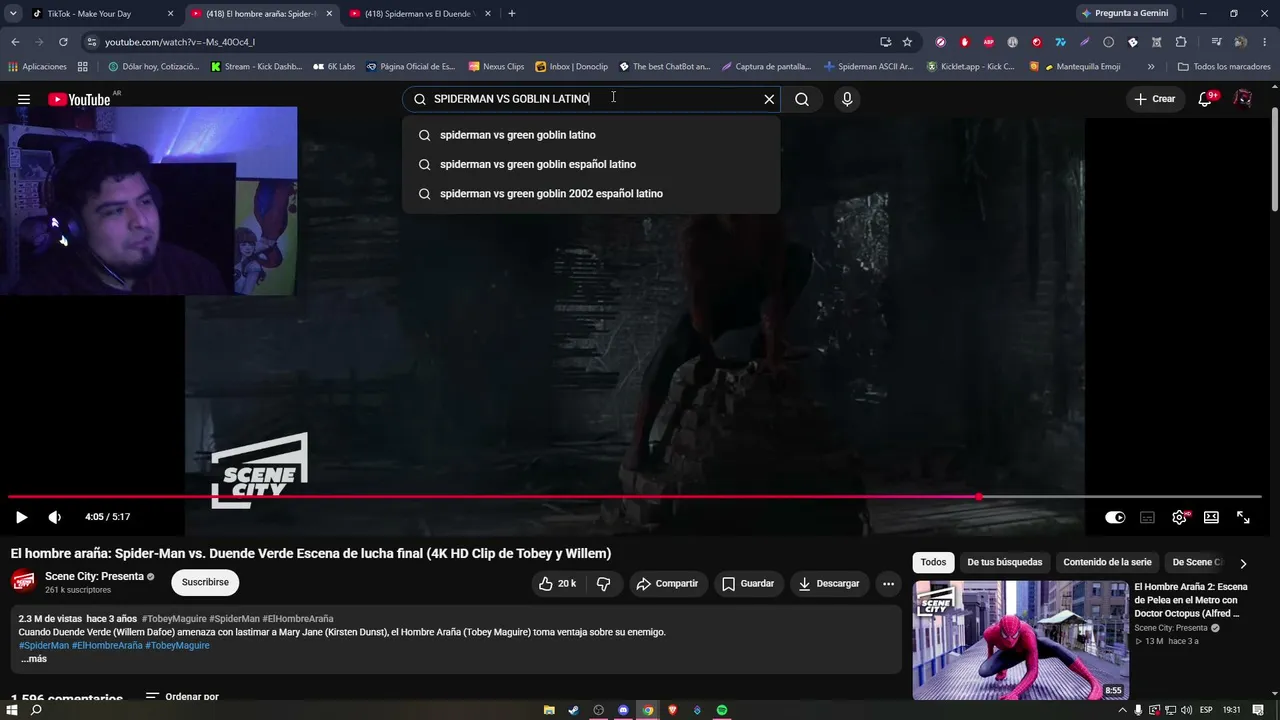Choose suggestion ending in goblin español latino
The image size is (1280, 720).
click(x=591, y=164)
